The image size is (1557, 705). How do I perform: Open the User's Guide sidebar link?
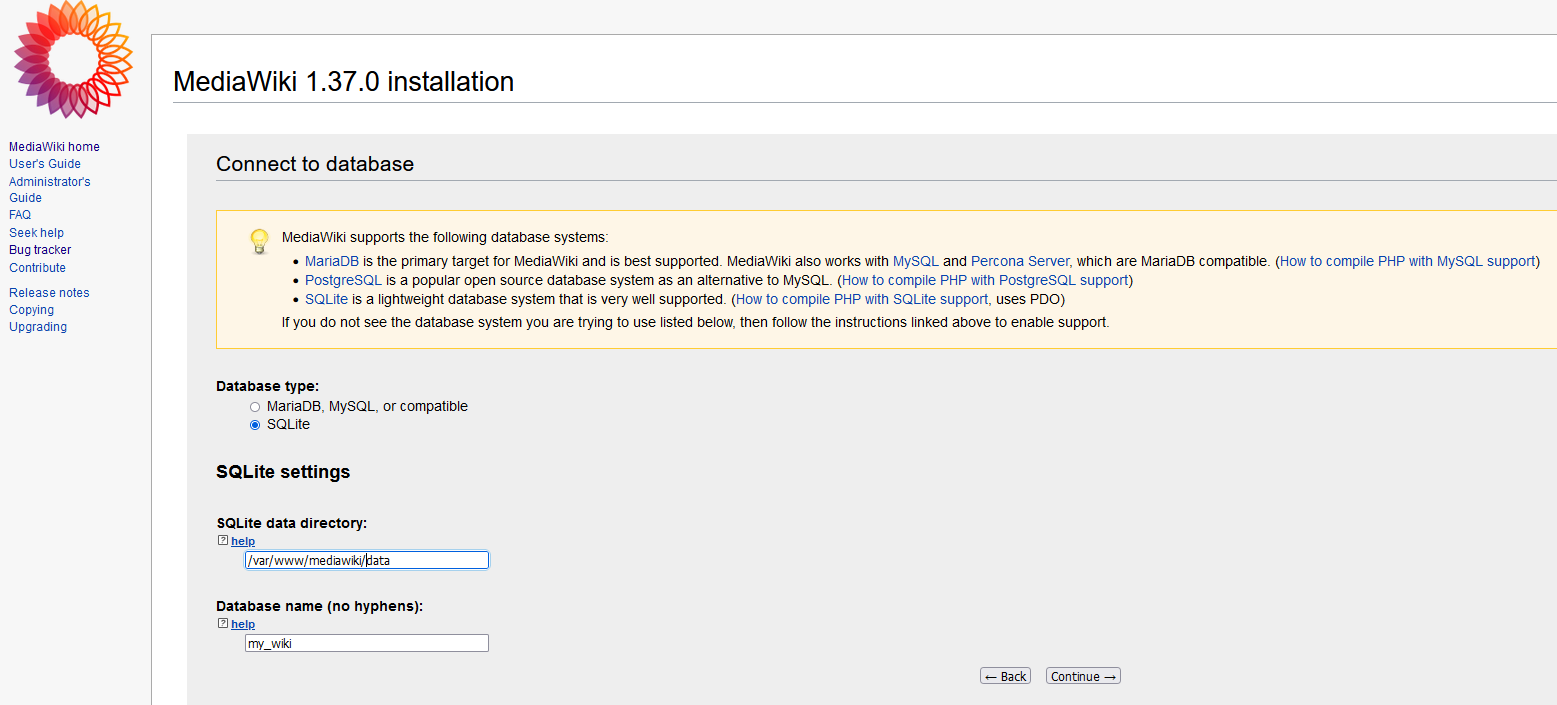[x=45, y=164]
